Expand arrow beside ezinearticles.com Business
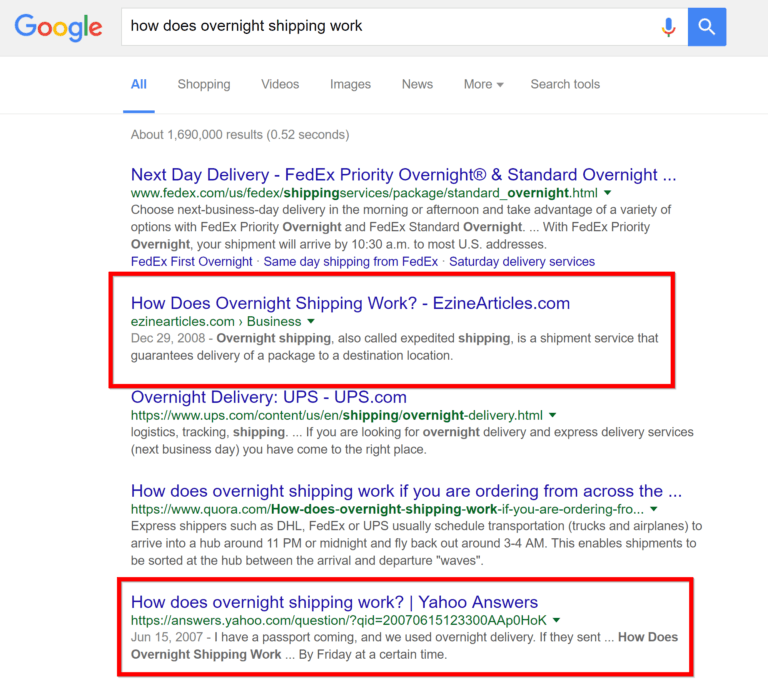768x681 pixels. click(311, 321)
